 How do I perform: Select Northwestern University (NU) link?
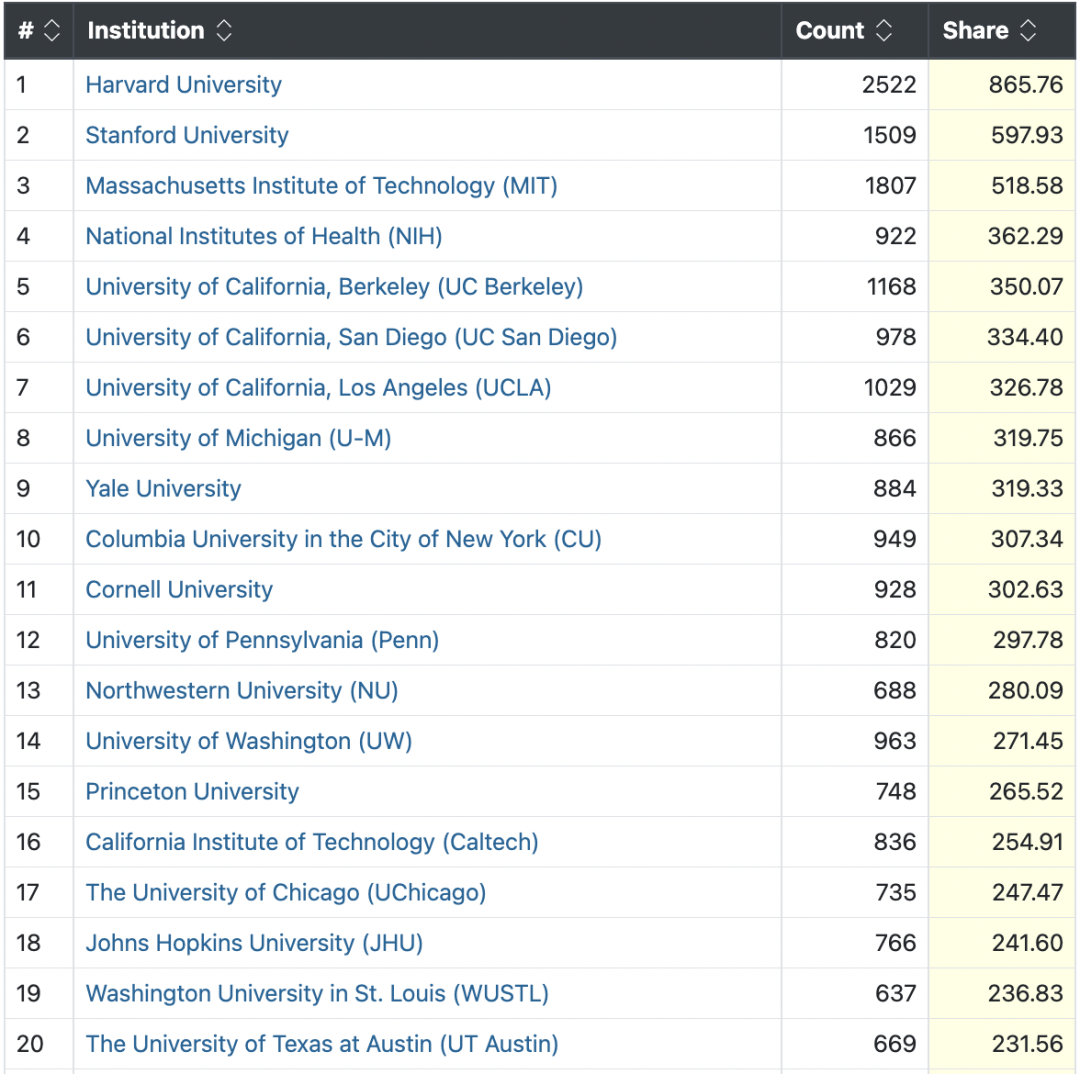click(x=242, y=691)
